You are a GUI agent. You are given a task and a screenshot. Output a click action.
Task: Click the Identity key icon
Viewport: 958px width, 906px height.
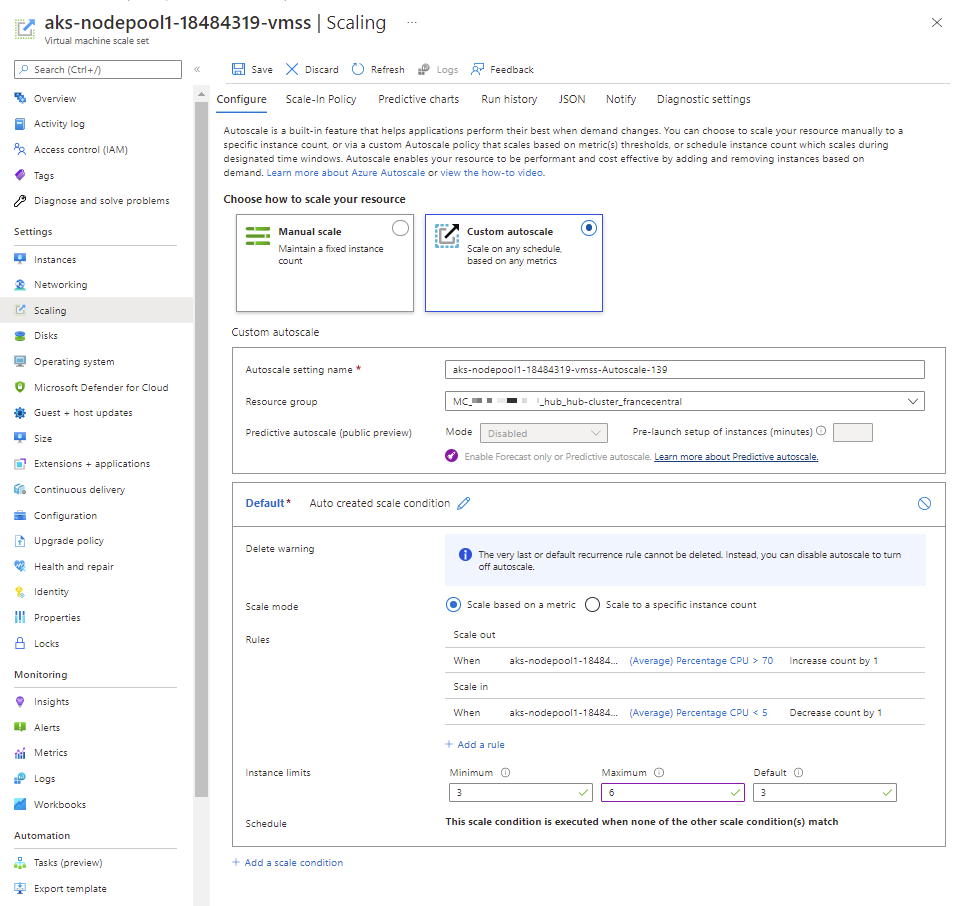20,591
